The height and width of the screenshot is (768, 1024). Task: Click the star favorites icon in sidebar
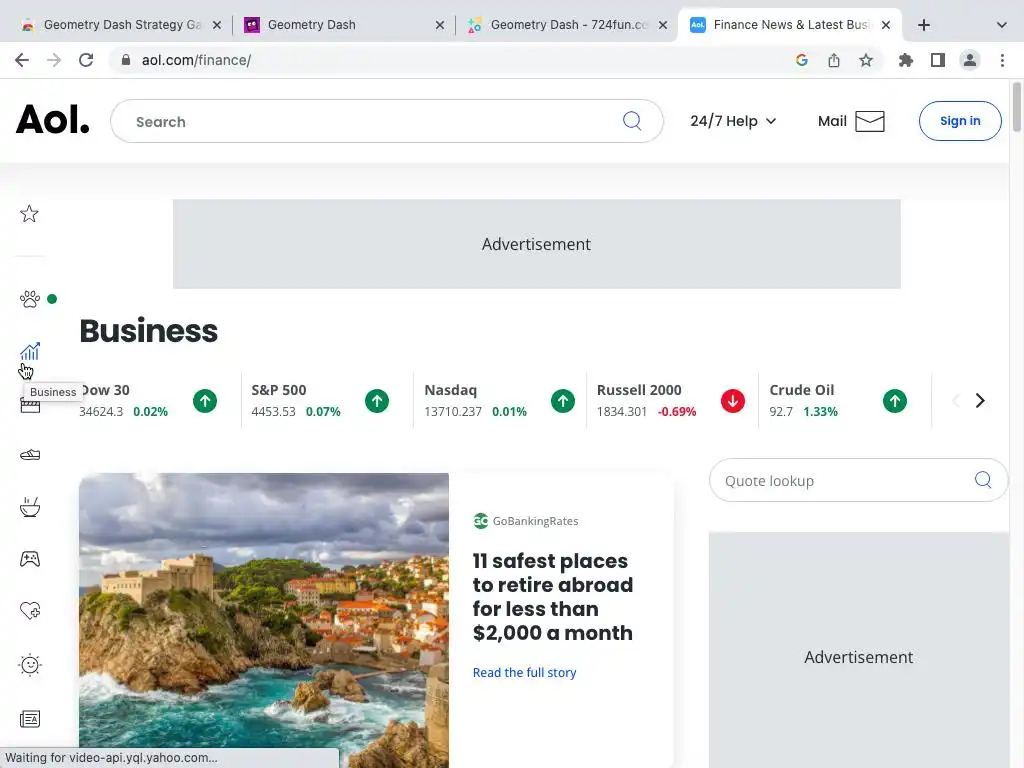pyautogui.click(x=30, y=214)
